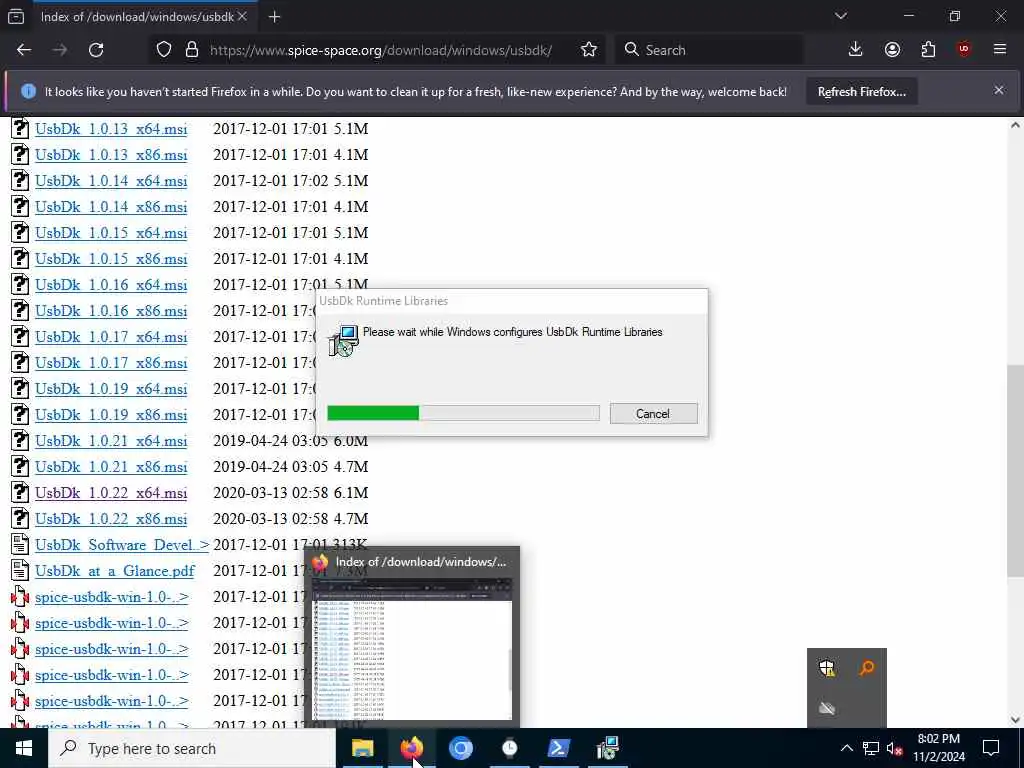Click the UsbDk_1.0.22_x86.msi link

point(111,519)
